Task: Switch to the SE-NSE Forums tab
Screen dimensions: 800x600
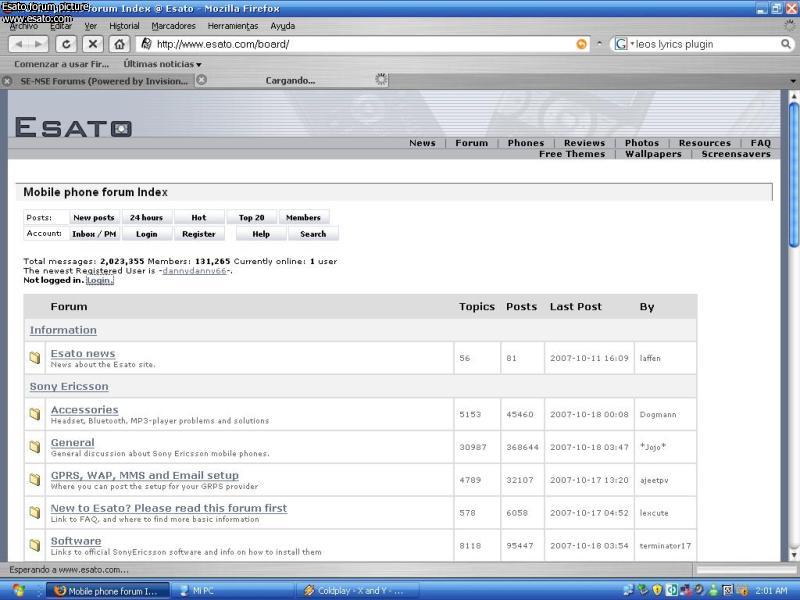Action: click(104, 81)
